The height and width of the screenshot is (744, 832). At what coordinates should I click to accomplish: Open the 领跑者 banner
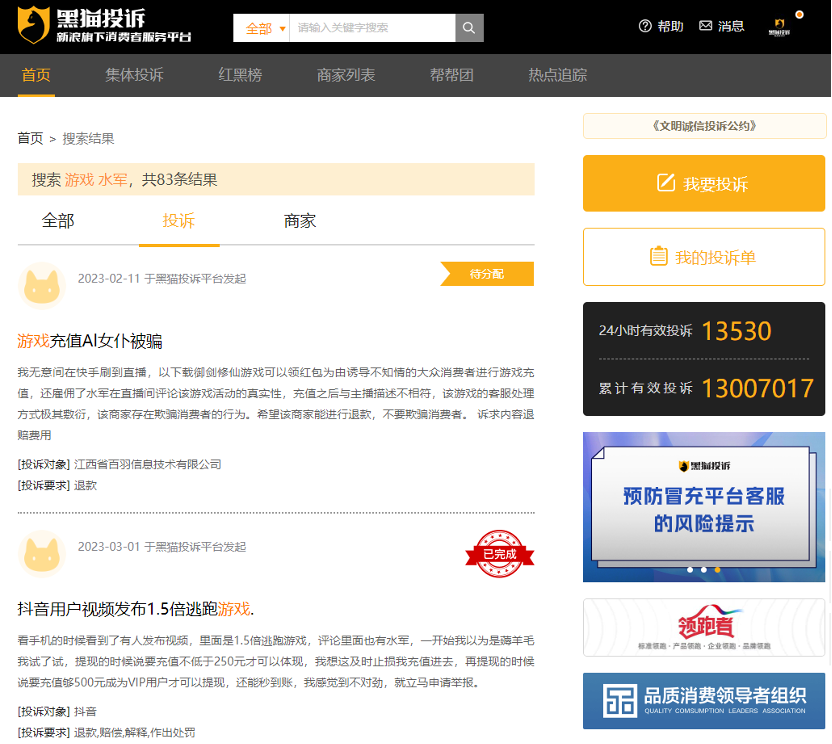click(704, 627)
